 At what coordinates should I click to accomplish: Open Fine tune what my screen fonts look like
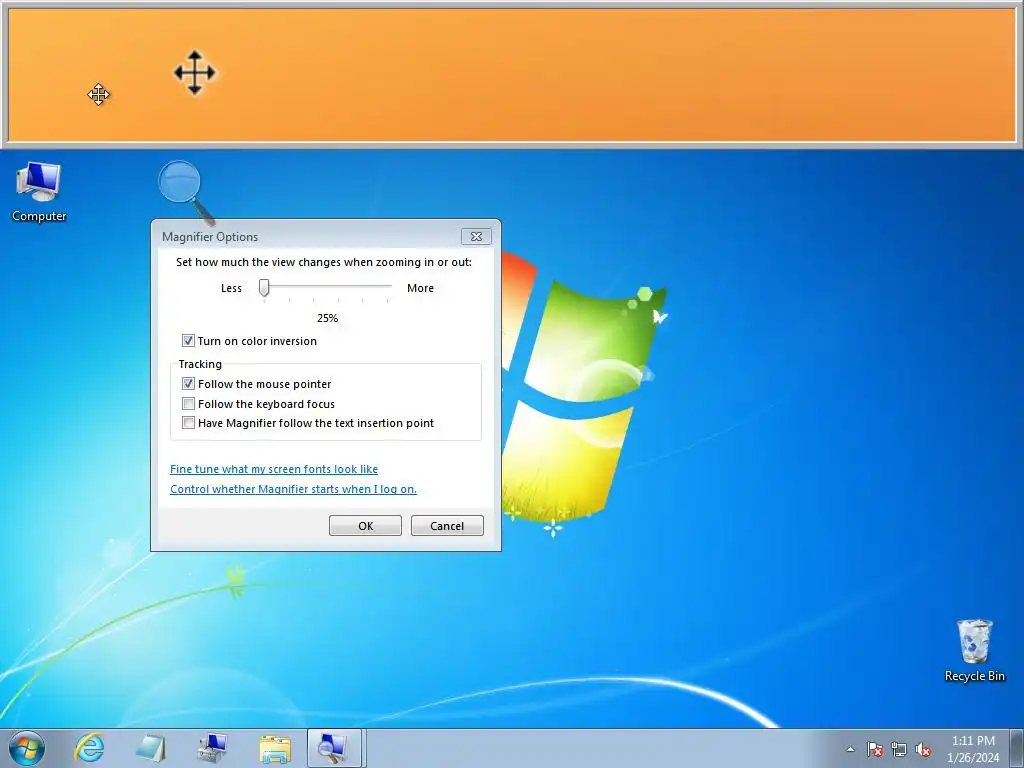tap(274, 469)
